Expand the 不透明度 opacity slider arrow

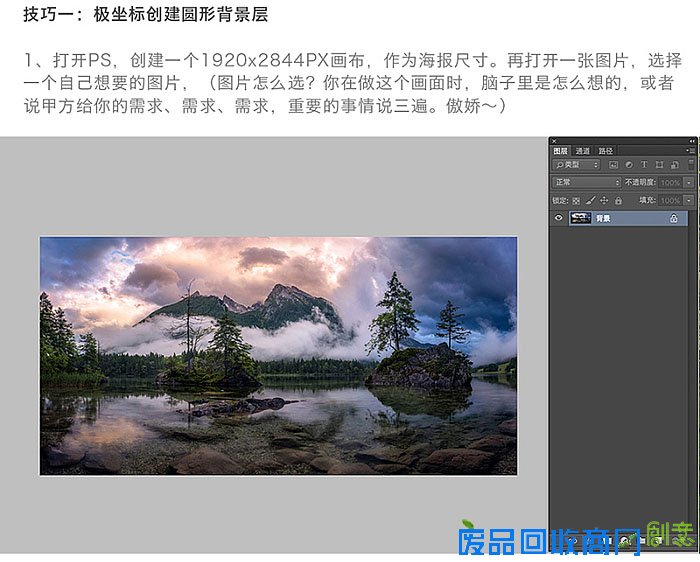pos(689,183)
